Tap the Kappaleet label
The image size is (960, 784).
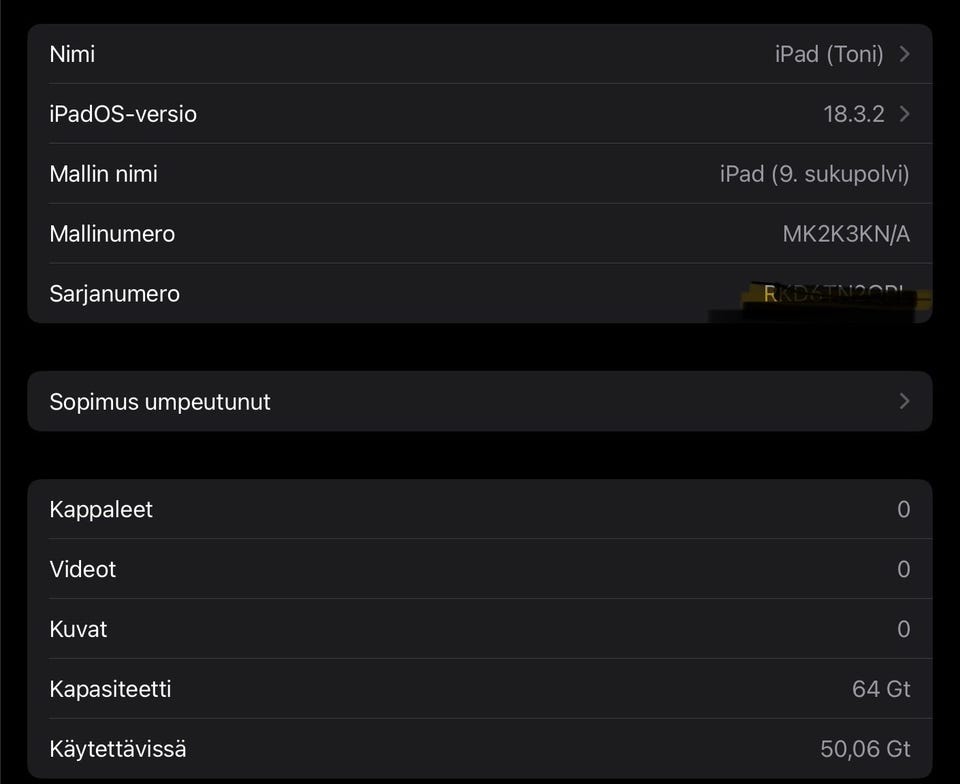pyautogui.click(x=101, y=509)
